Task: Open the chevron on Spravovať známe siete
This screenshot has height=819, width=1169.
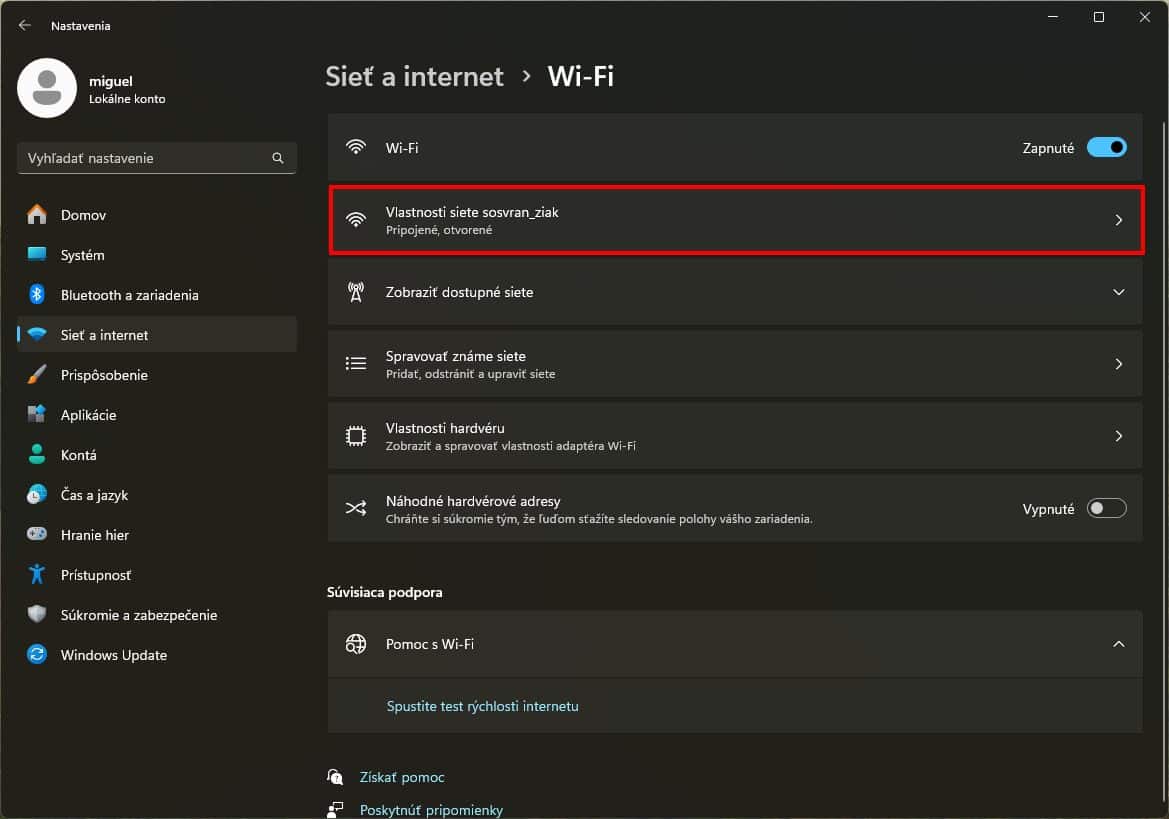Action: click(x=1118, y=364)
